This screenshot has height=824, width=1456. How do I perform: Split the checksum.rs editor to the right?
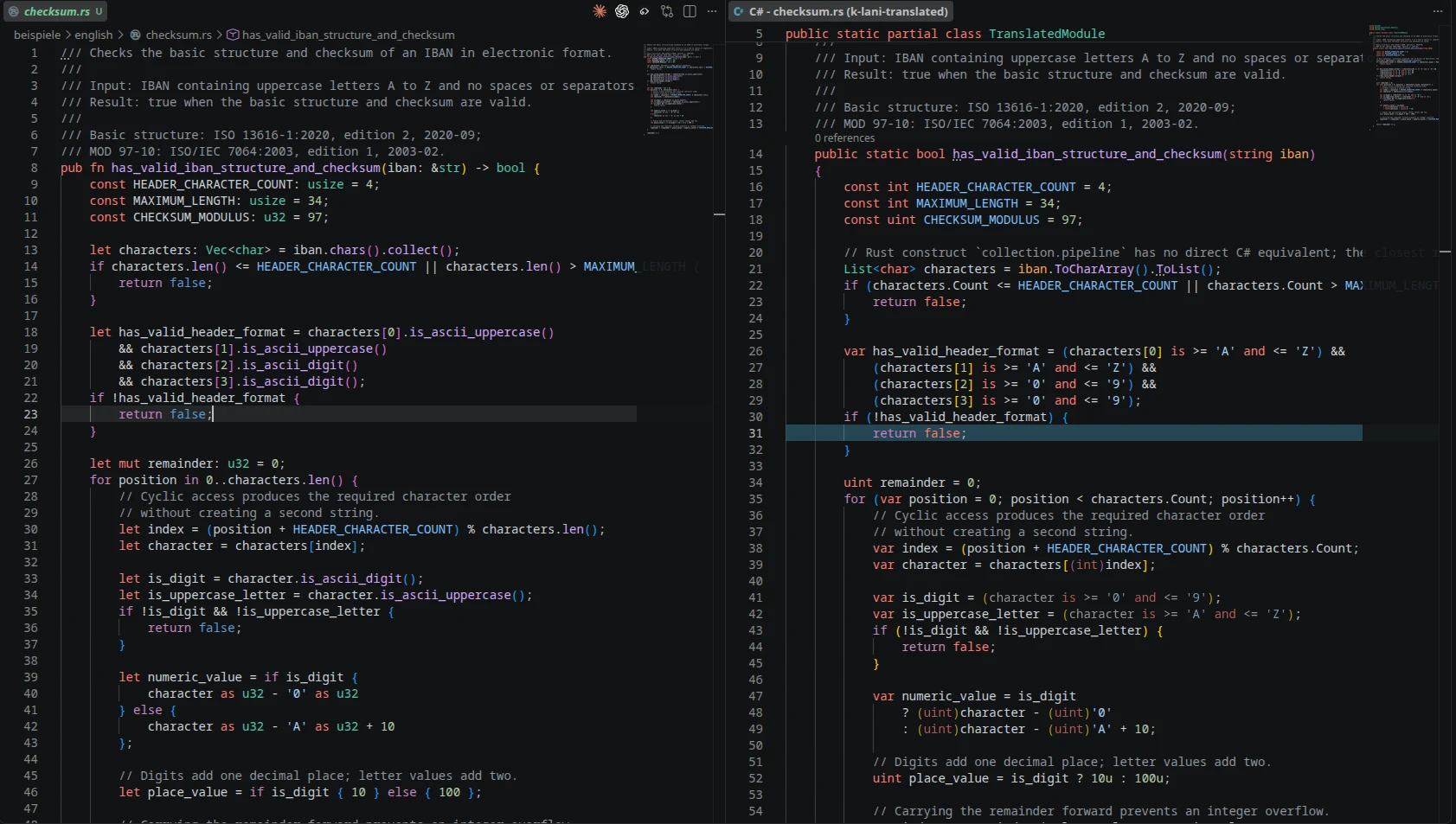click(690, 11)
